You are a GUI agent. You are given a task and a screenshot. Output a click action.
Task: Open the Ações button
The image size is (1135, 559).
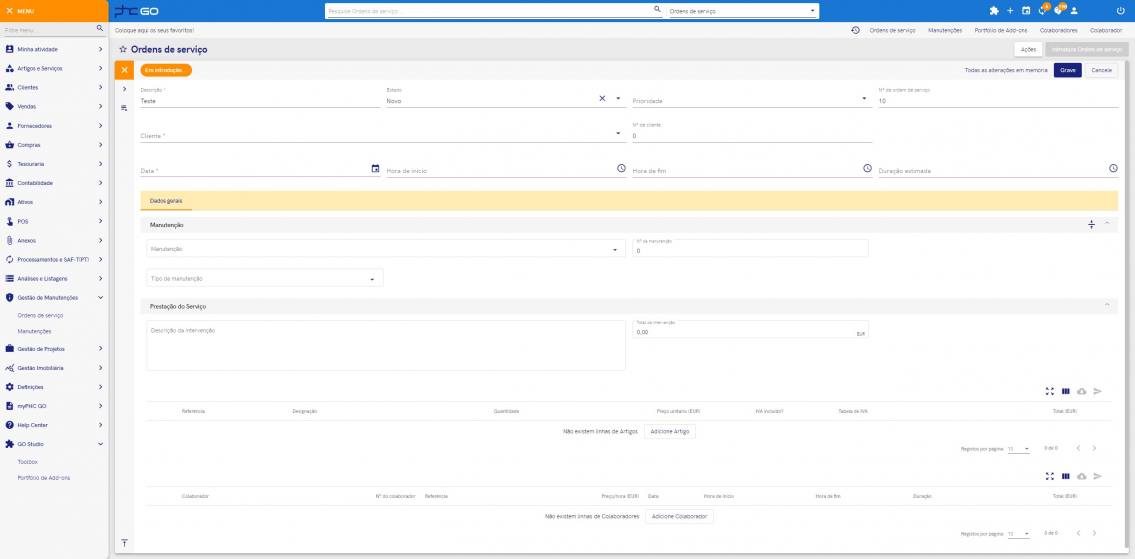pyautogui.click(x=1028, y=49)
